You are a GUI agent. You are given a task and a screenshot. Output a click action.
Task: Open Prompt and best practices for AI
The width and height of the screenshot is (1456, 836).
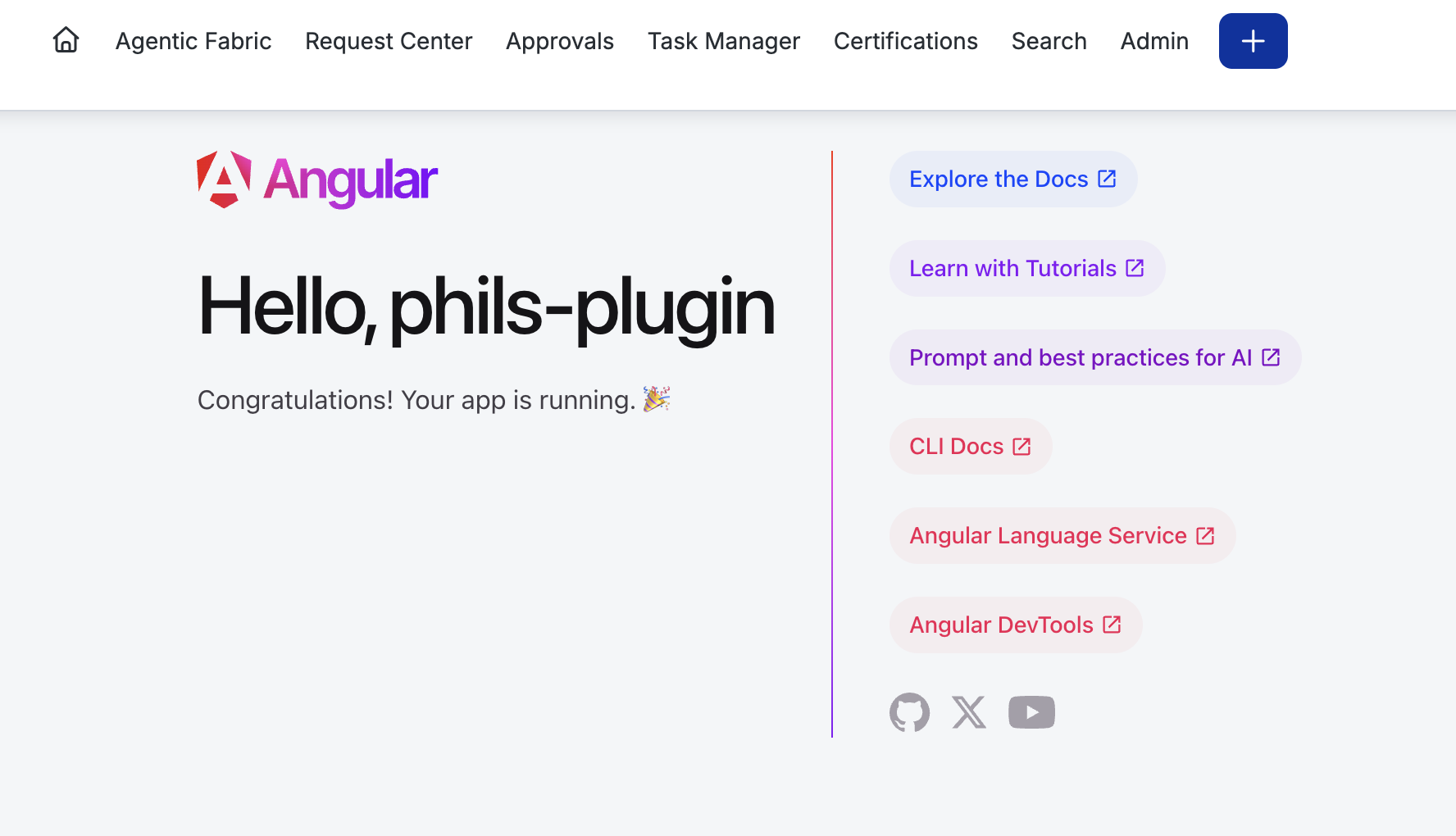1095,358
